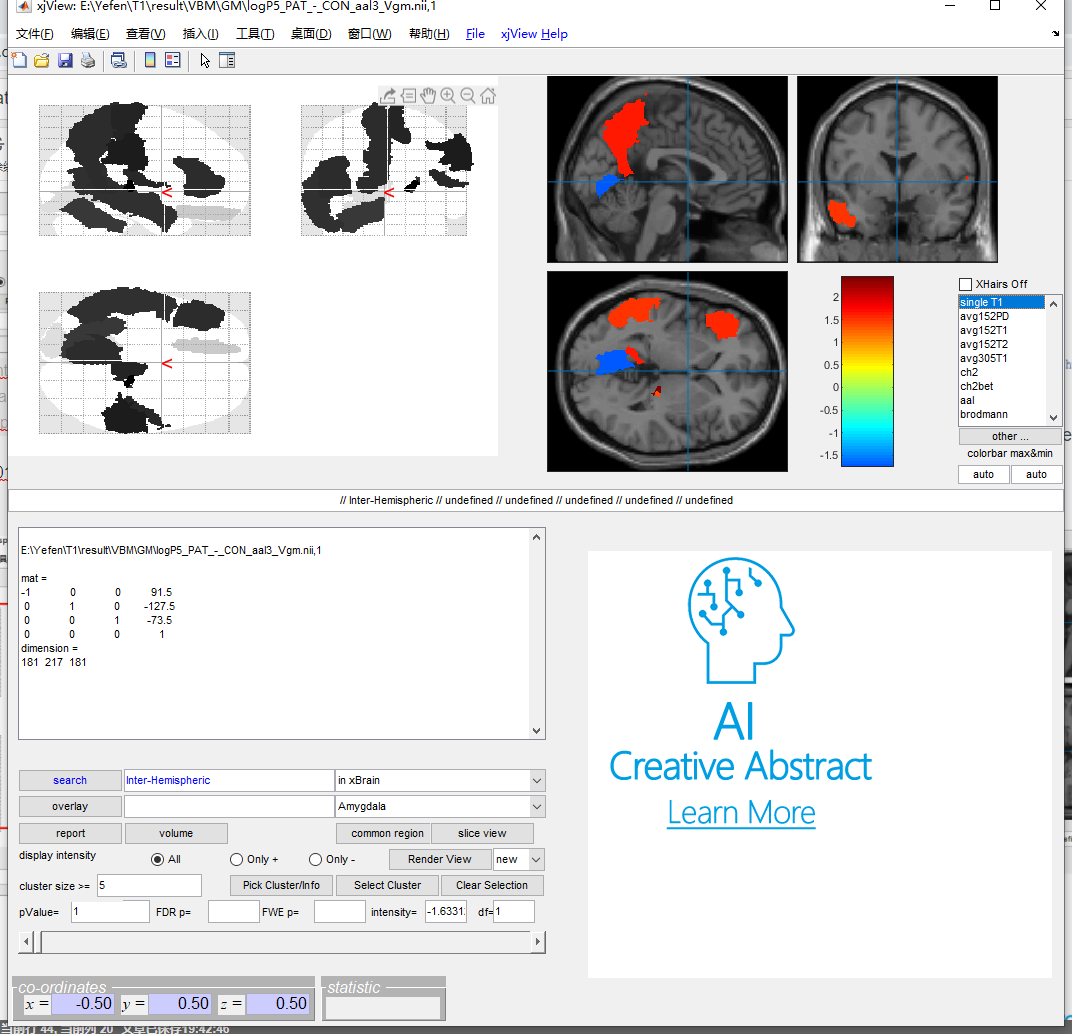Click the dock figure arrow at menu bar end

1056,34
